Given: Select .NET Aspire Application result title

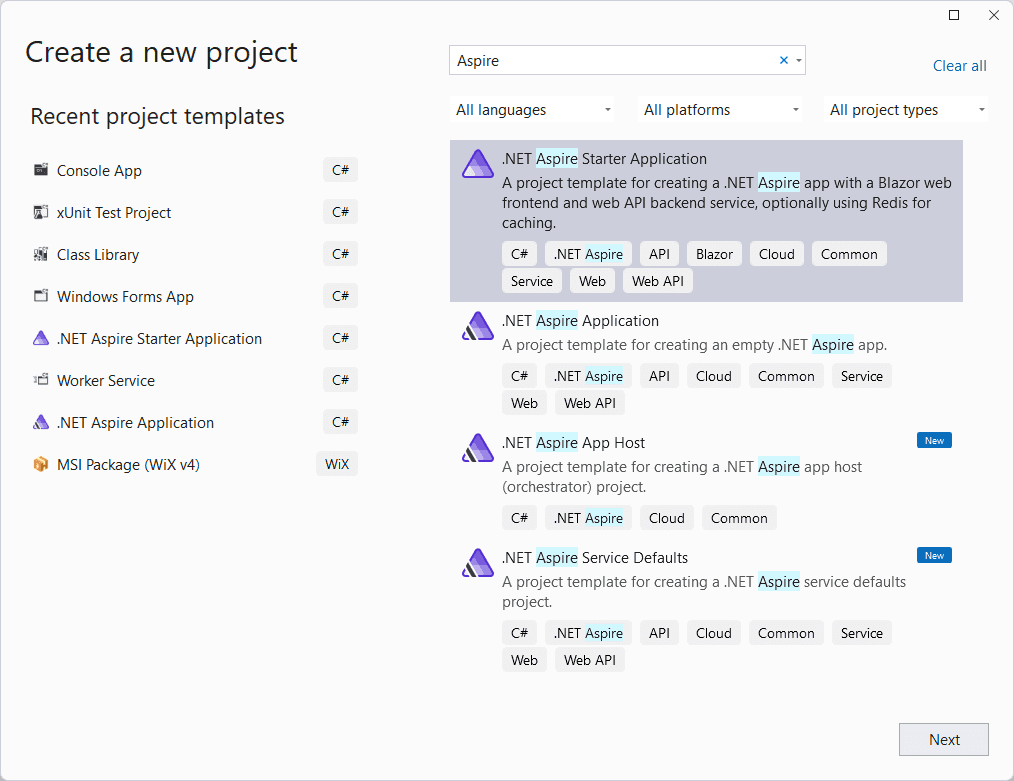Looking at the screenshot, I should coord(580,321).
